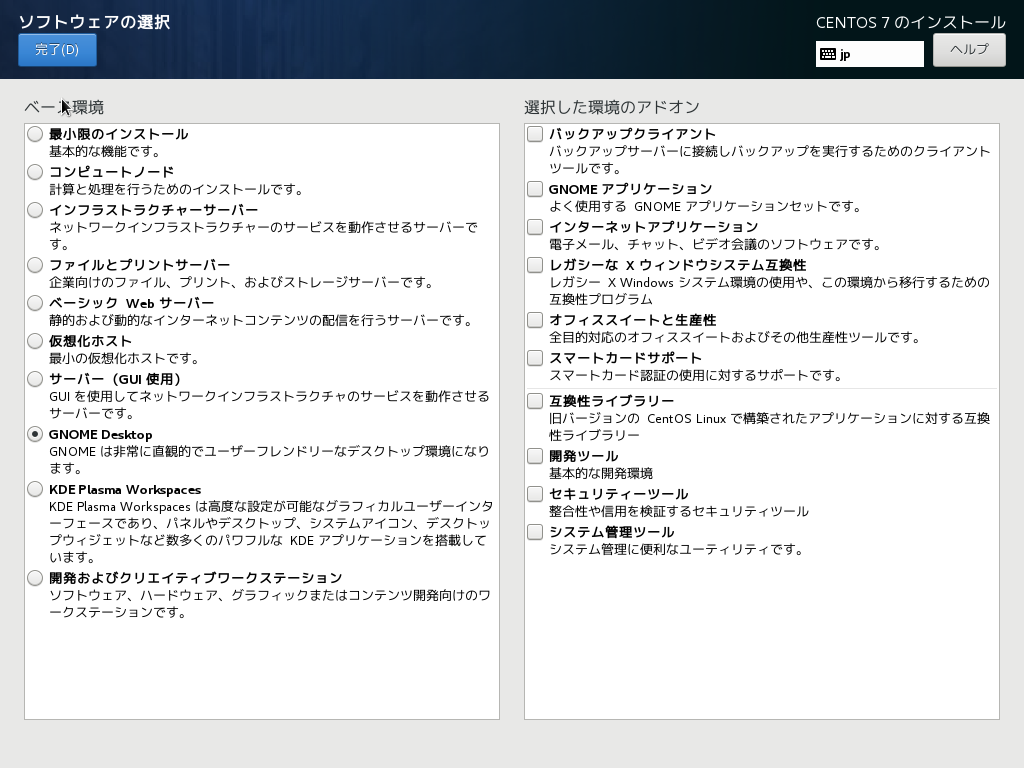The height and width of the screenshot is (768, 1024).
Task: Select GNOME Desktop radio button
Action: [35, 434]
